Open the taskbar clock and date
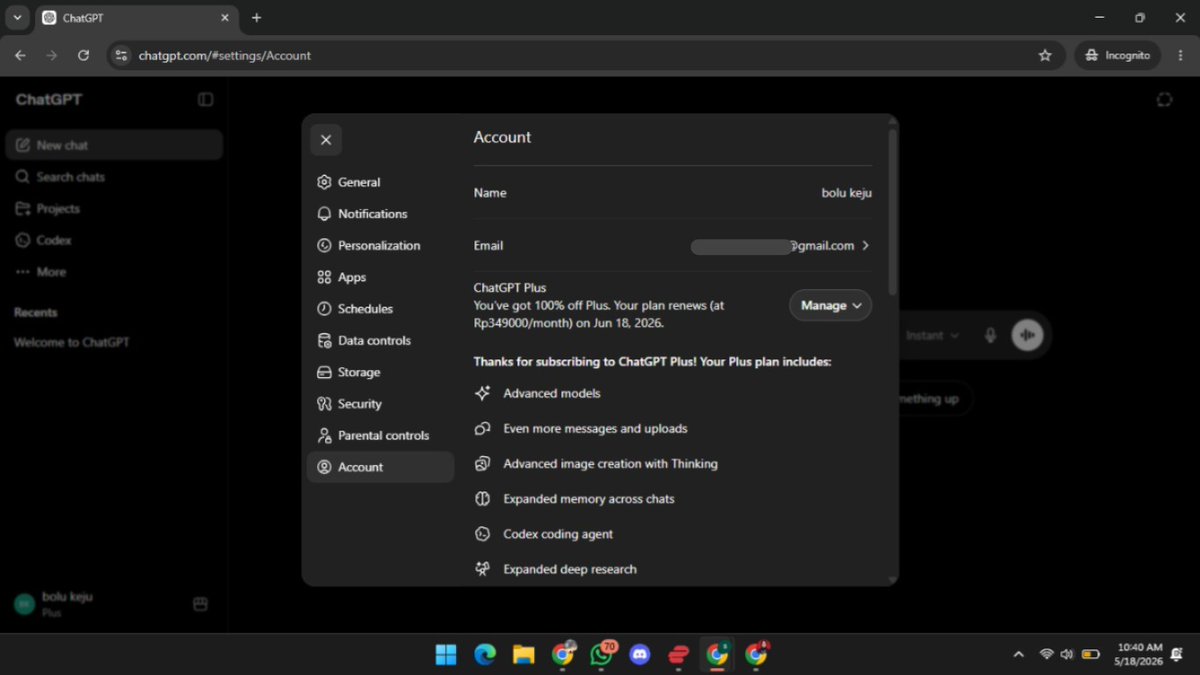This screenshot has height=675, width=1200. (1140, 655)
